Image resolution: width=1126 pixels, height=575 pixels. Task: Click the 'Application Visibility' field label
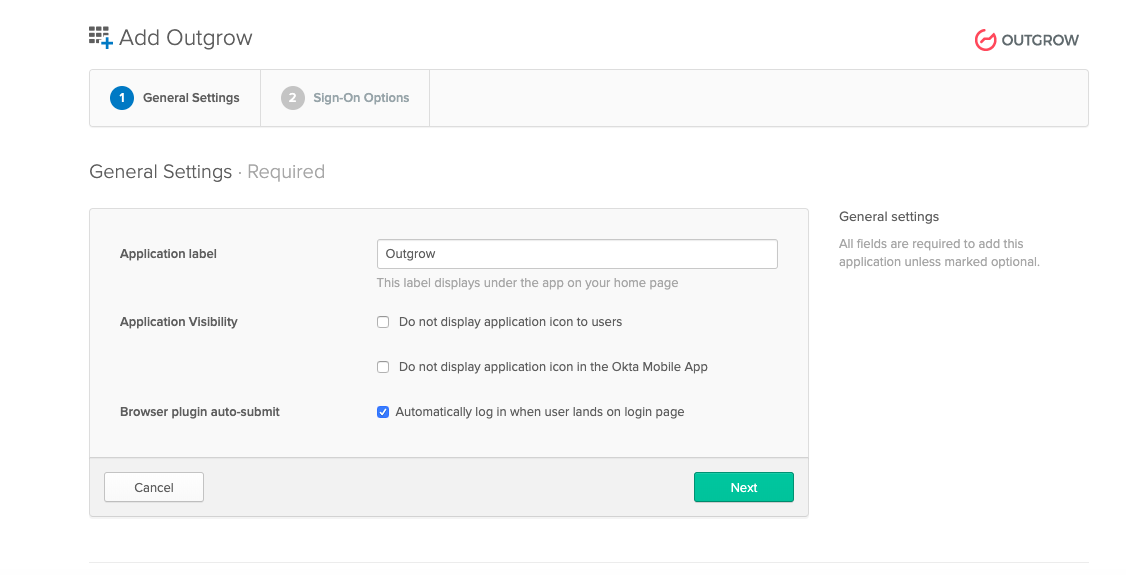pyautogui.click(x=179, y=322)
